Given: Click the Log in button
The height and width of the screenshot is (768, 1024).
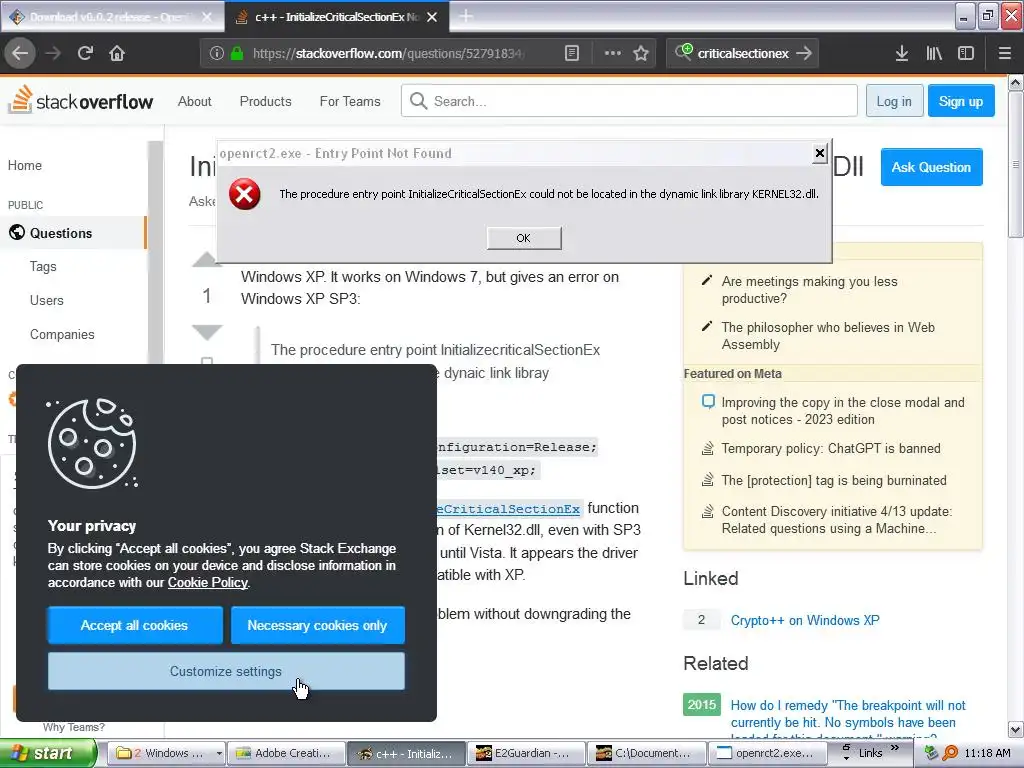Looking at the screenshot, I should tap(893, 101).
